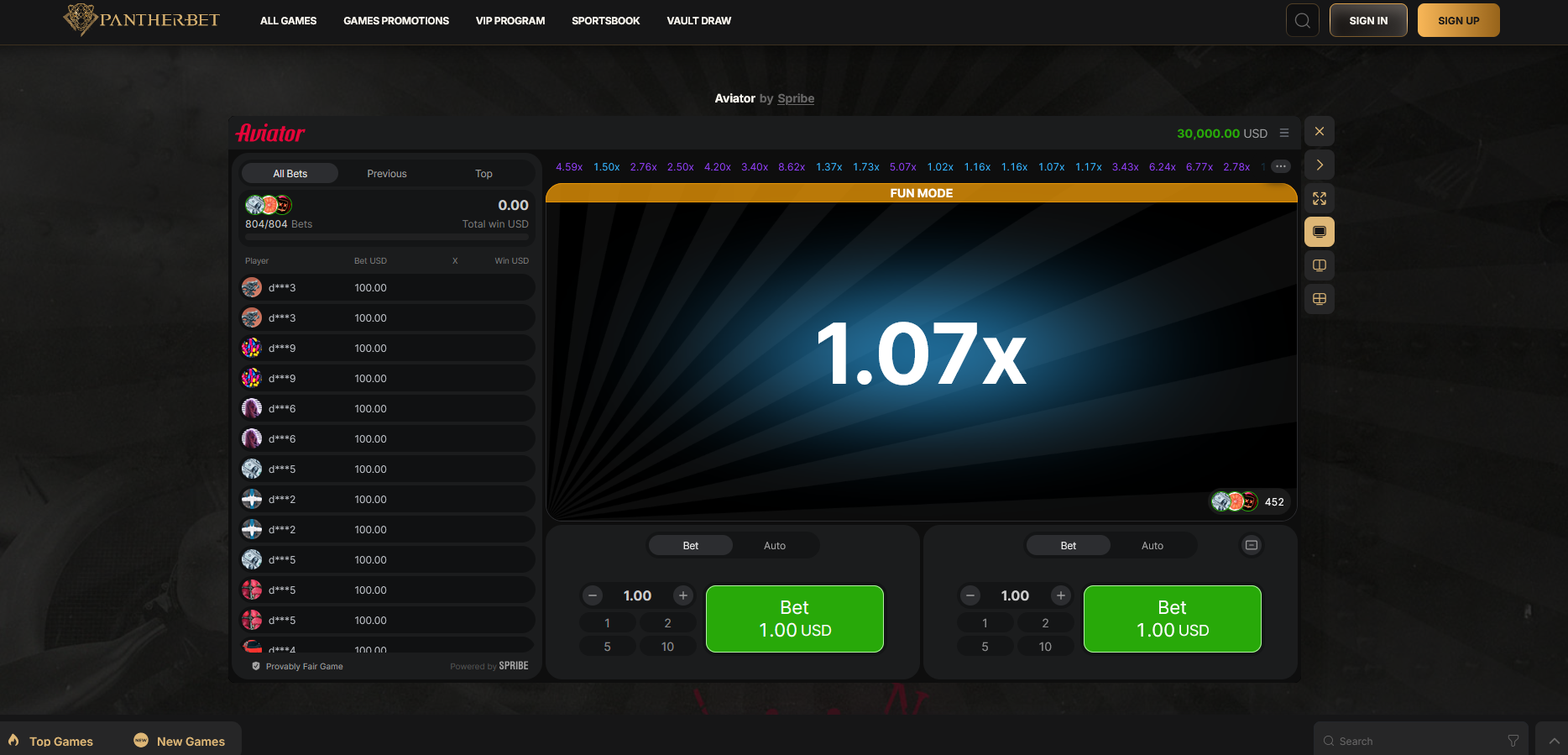Switch right bet panel to Auto
Viewport: 1568px width, 755px height.
pos(1152,546)
